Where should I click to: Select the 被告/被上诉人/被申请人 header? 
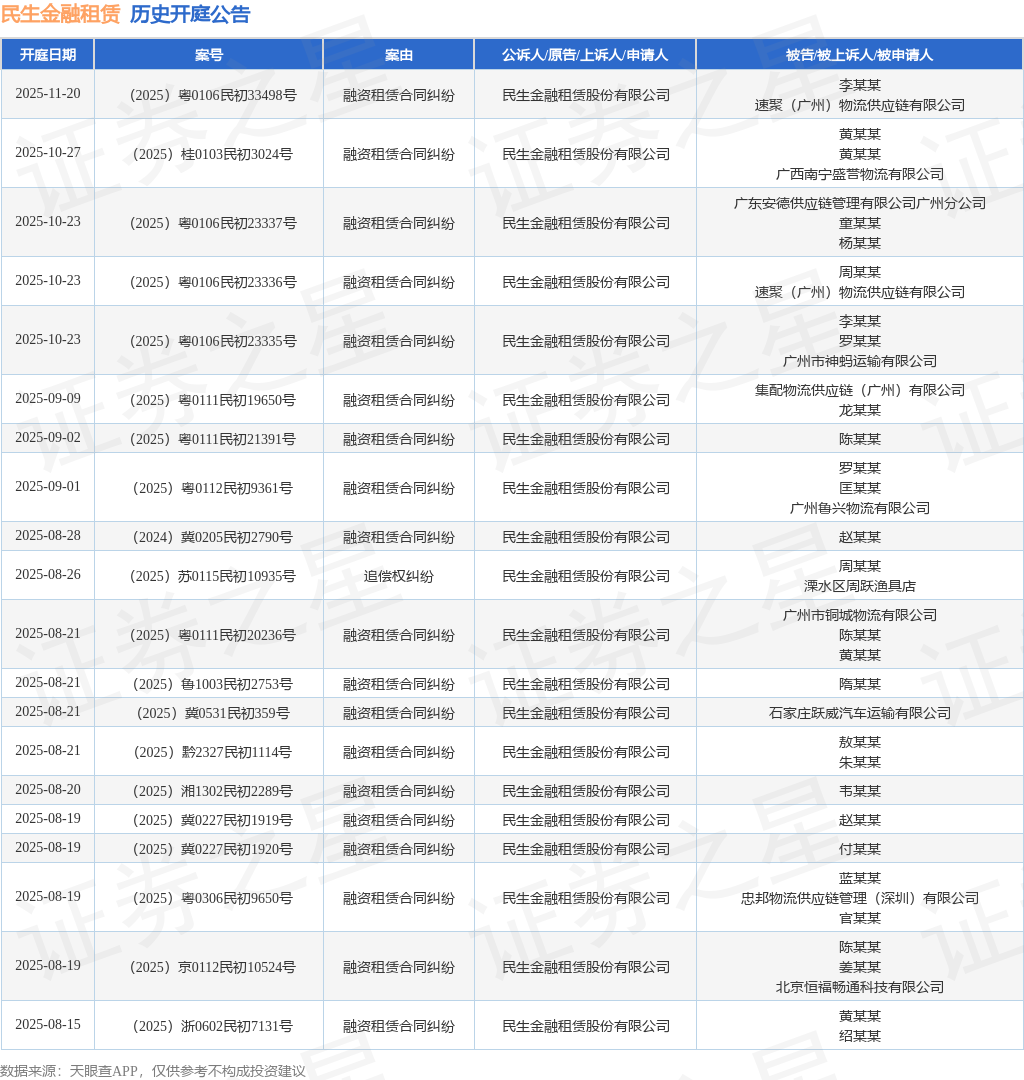click(x=859, y=54)
